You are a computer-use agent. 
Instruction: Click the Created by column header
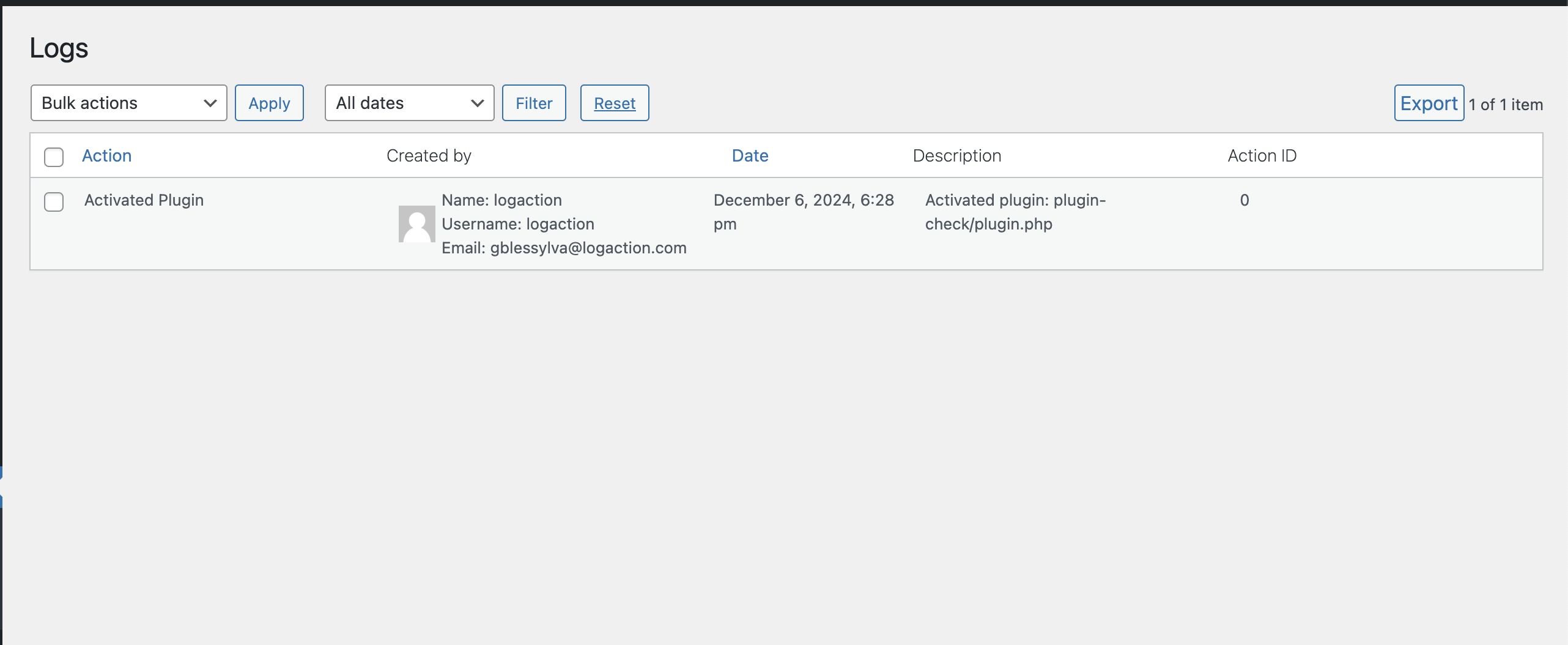point(429,155)
